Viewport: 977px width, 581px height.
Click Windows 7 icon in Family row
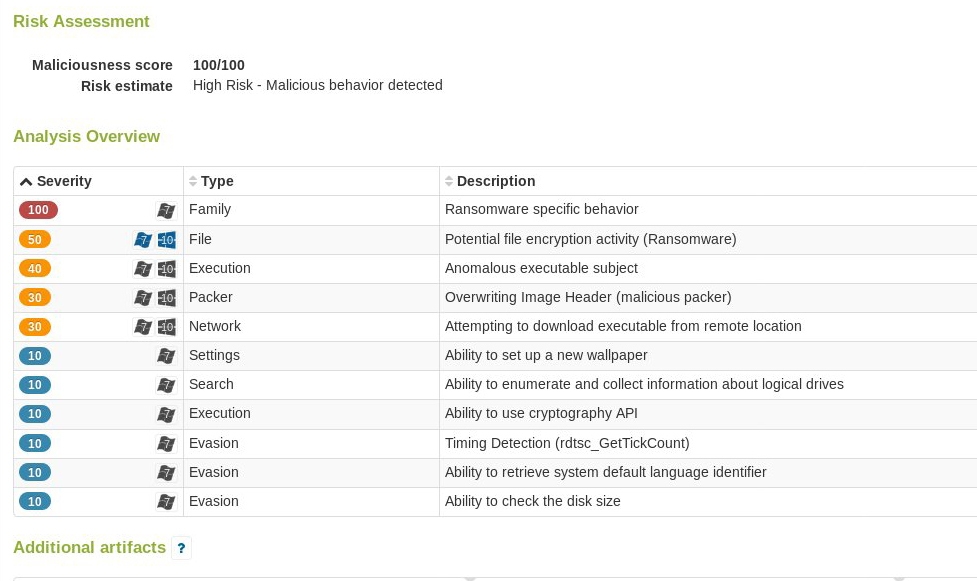166,211
